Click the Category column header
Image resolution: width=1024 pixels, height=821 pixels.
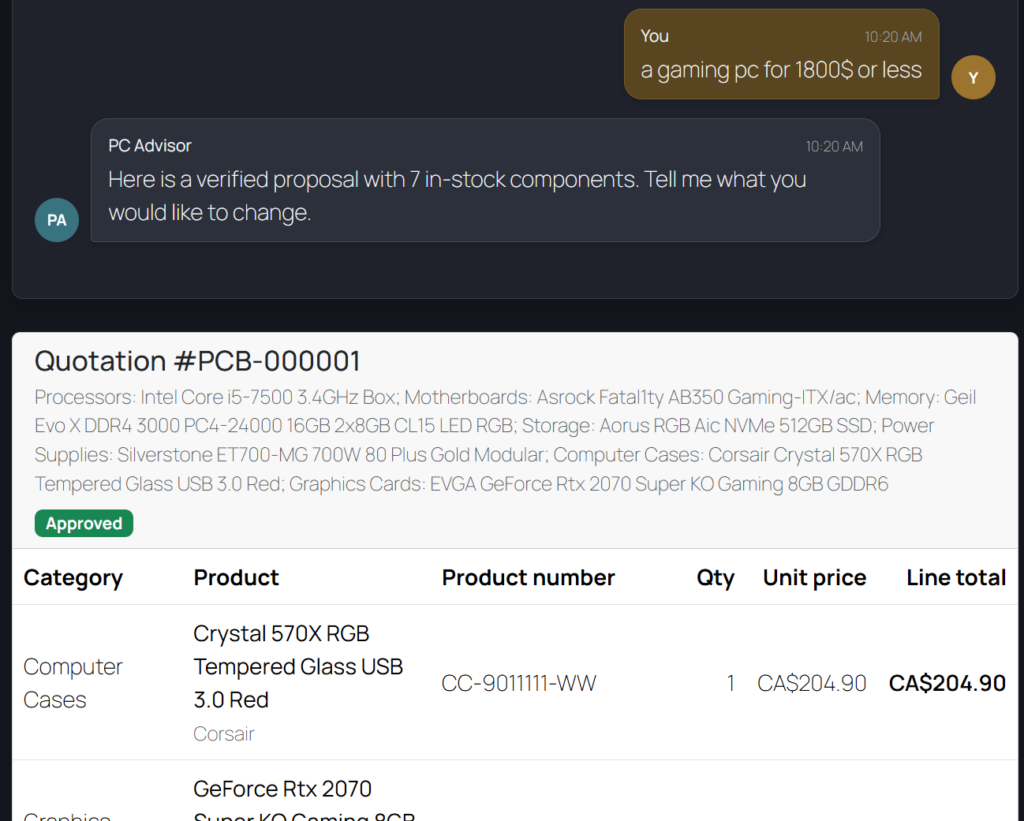click(x=73, y=577)
